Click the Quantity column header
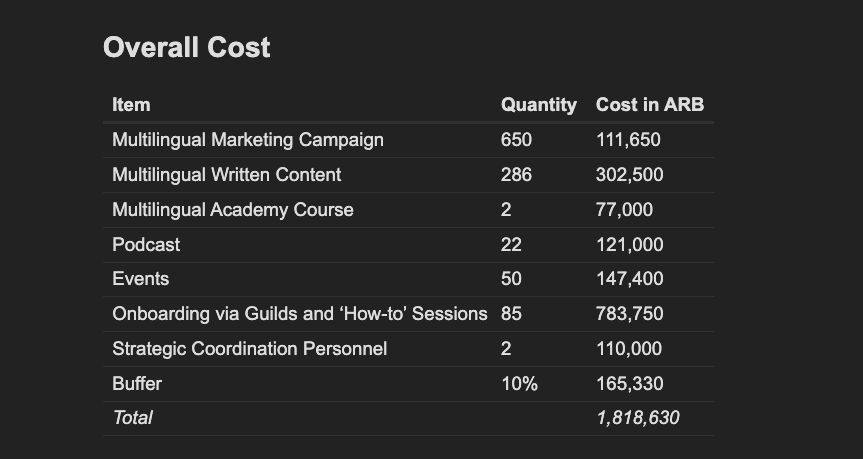863x459 pixels. 538,104
